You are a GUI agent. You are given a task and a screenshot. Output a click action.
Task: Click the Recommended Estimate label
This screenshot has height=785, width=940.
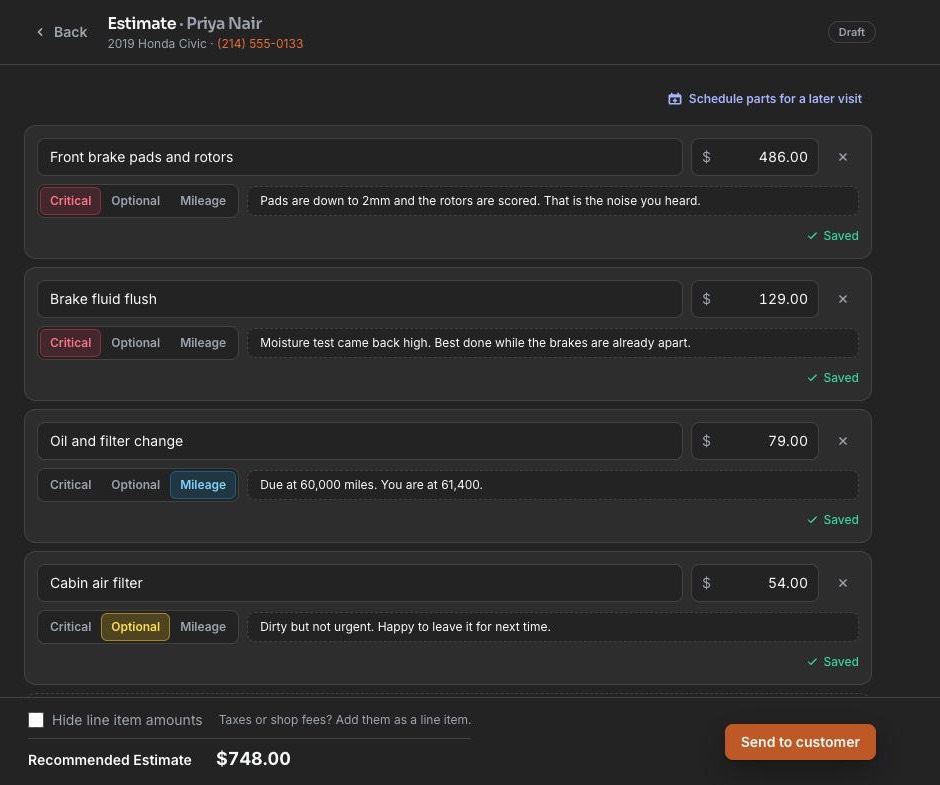(110, 760)
